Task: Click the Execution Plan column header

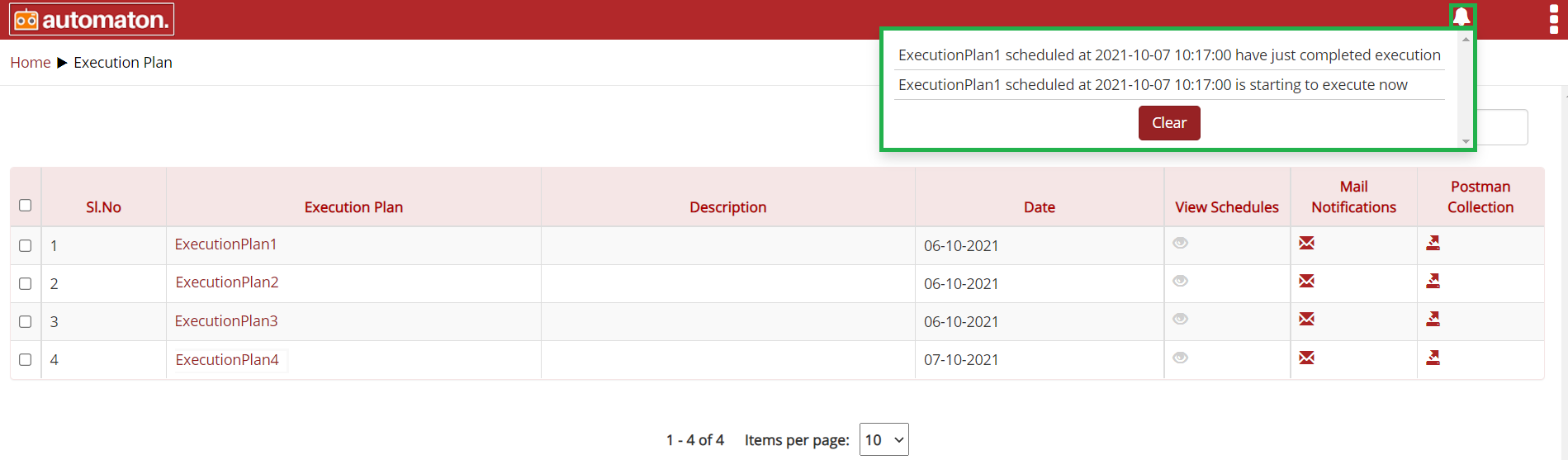Action: tap(353, 207)
